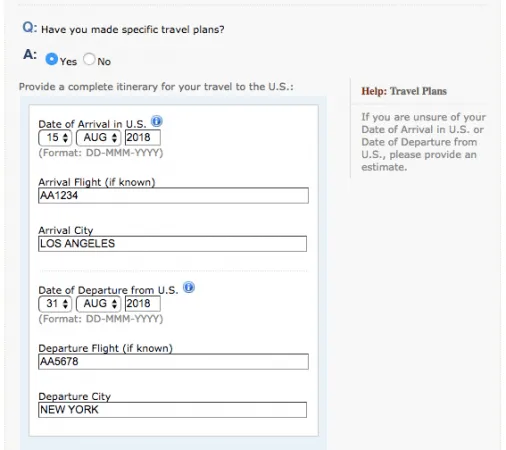
Task: Click the departure year field
Action: [143, 304]
